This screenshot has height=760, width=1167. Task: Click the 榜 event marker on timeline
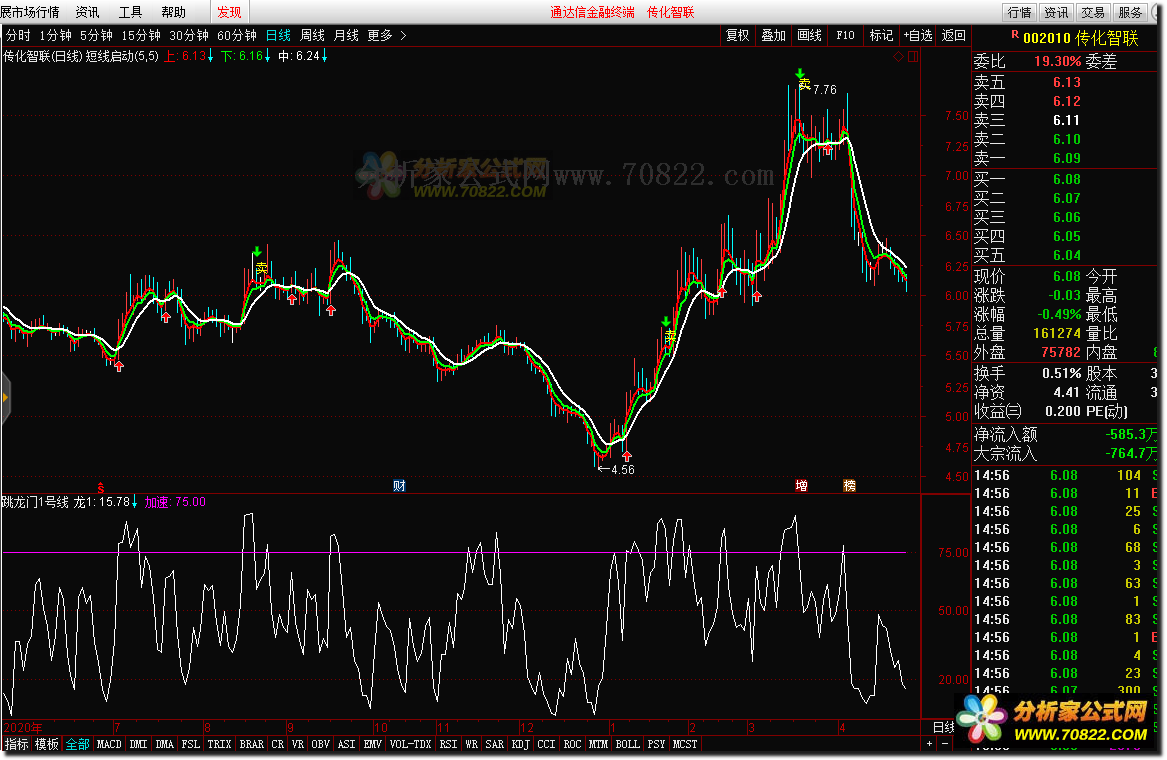(x=849, y=486)
